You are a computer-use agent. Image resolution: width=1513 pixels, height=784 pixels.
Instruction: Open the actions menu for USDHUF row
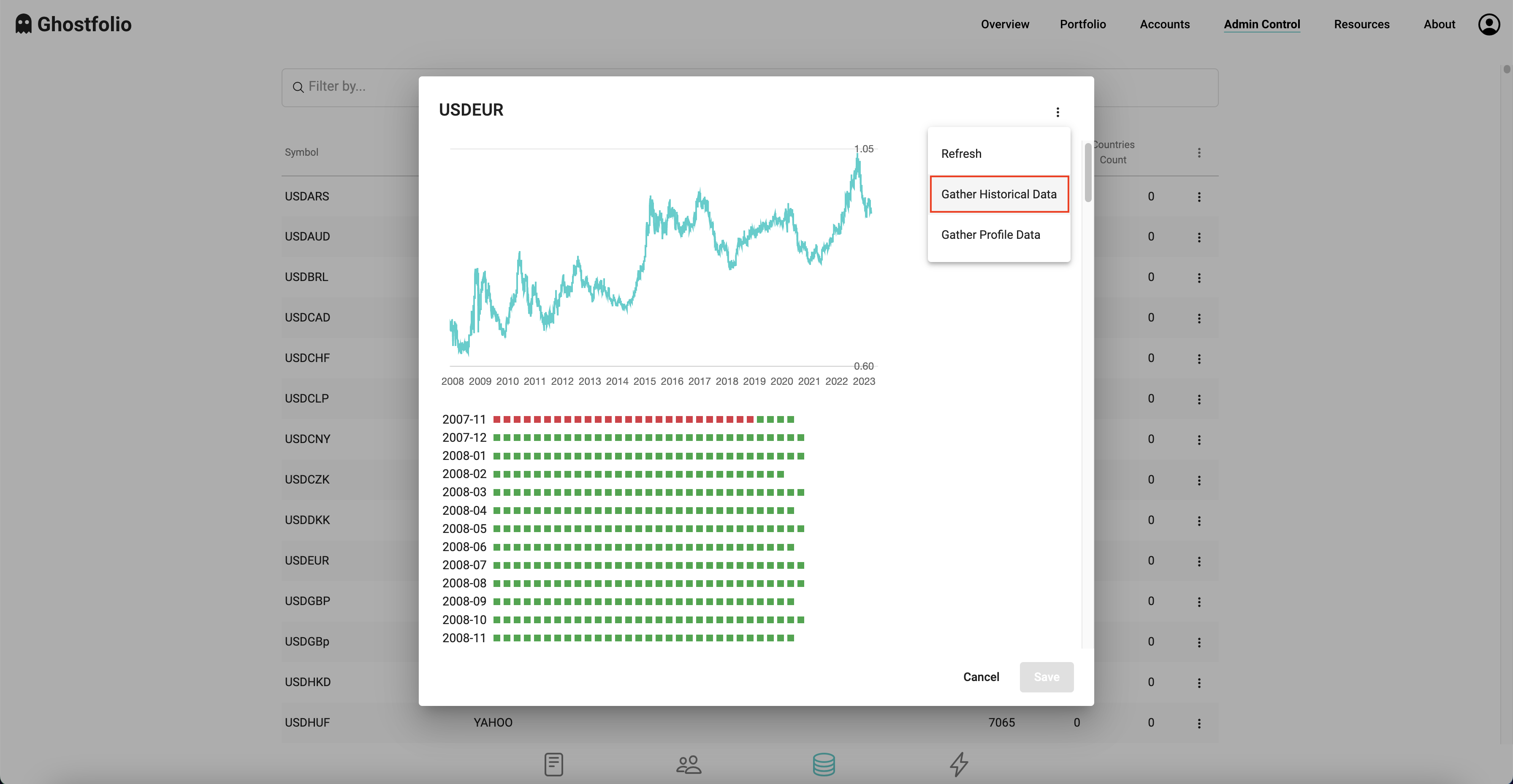click(1199, 723)
